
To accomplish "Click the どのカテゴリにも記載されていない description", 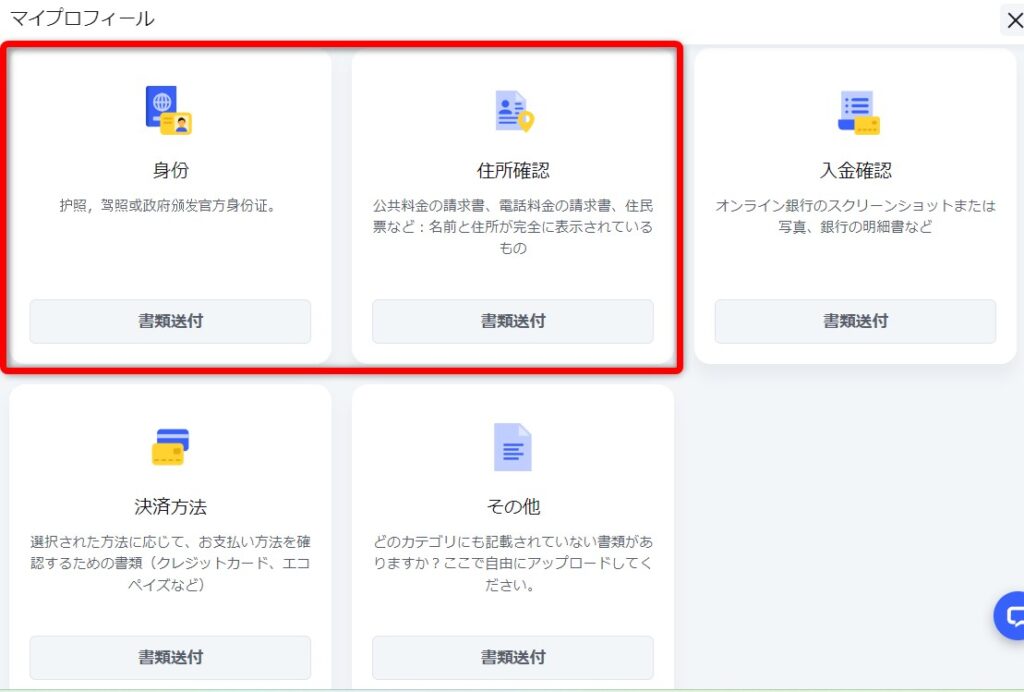I will (x=513, y=563).
